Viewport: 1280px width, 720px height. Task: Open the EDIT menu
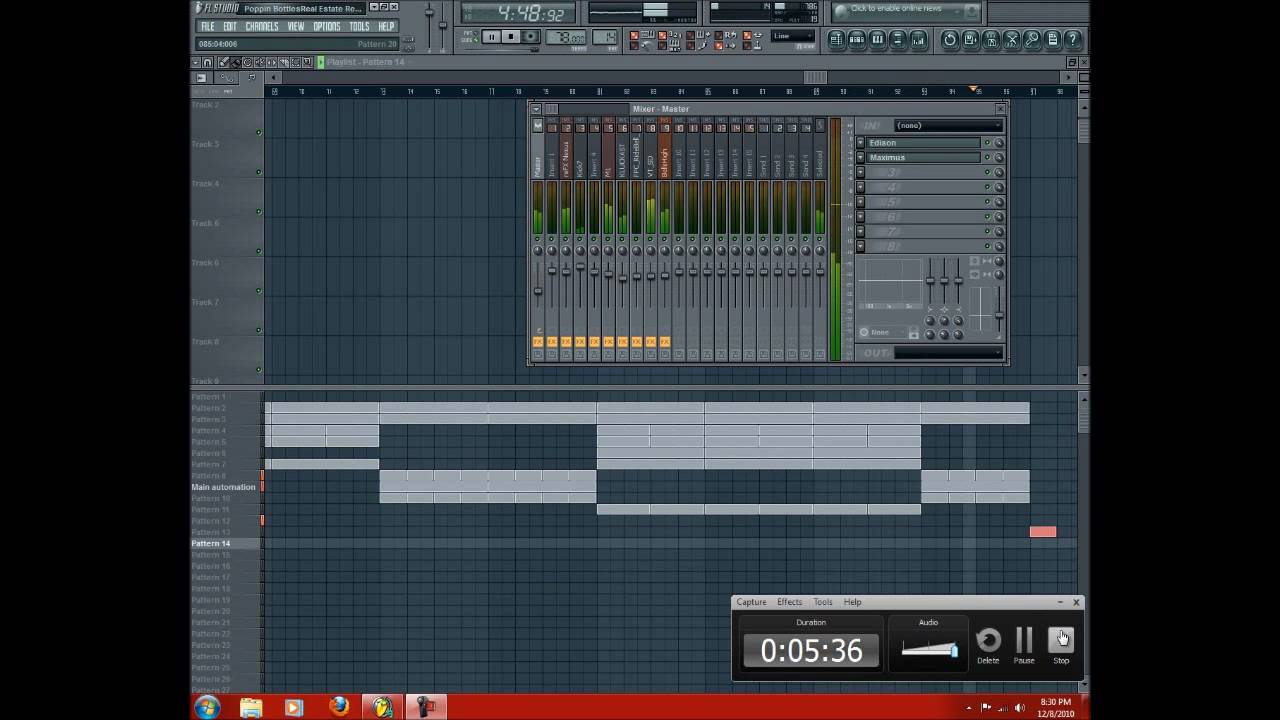click(230, 26)
